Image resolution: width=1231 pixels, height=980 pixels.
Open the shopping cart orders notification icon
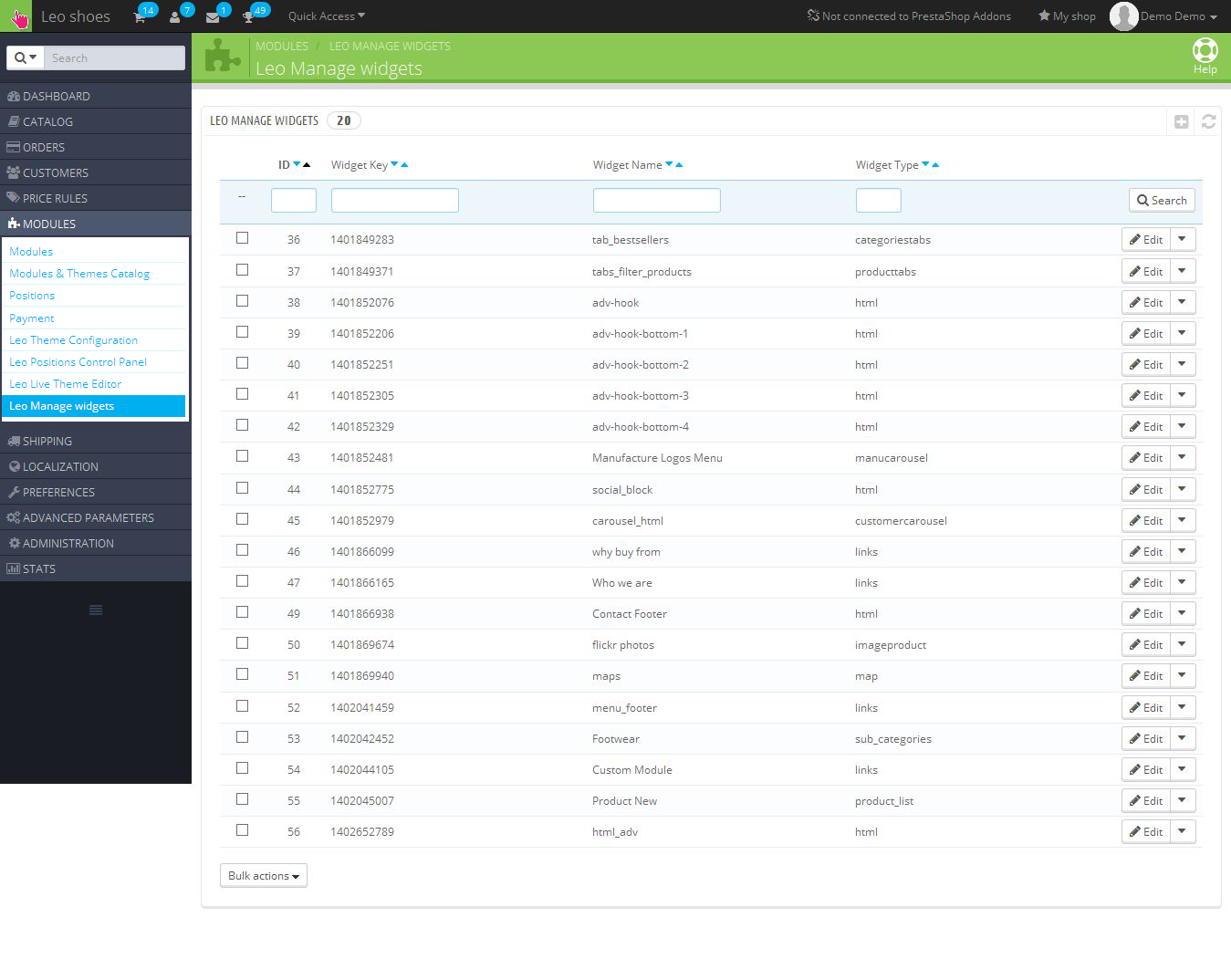click(140, 17)
